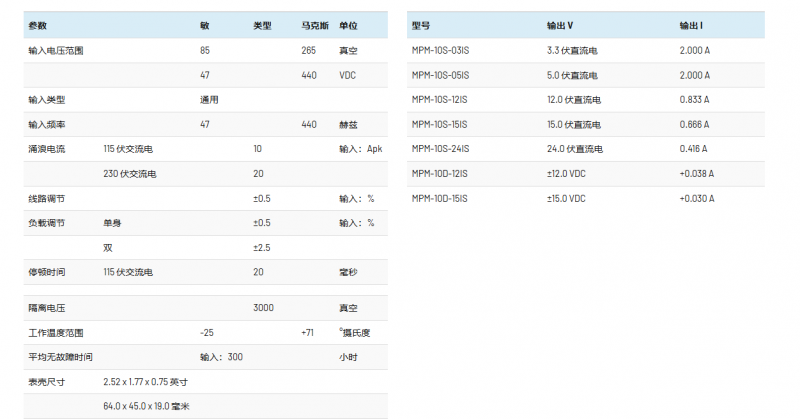Click the 型号 column header

(x=421, y=25)
